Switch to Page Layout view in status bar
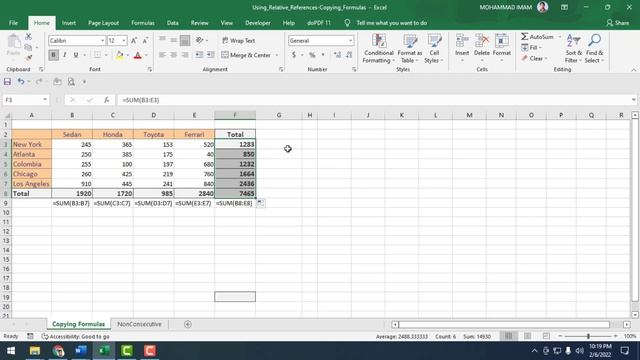The image size is (640, 360). [527, 336]
